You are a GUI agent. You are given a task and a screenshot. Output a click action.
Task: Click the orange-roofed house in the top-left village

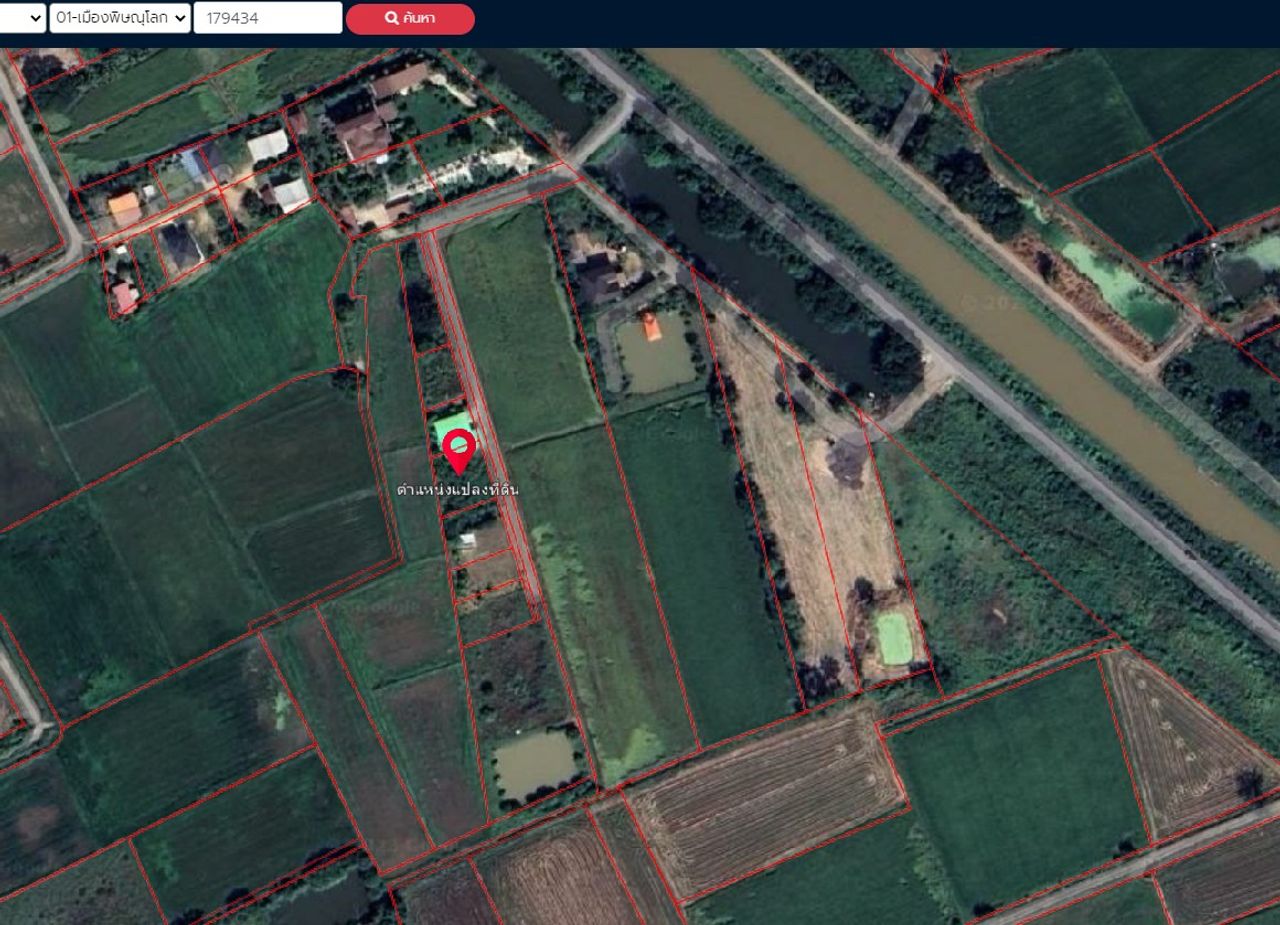[x=125, y=208]
